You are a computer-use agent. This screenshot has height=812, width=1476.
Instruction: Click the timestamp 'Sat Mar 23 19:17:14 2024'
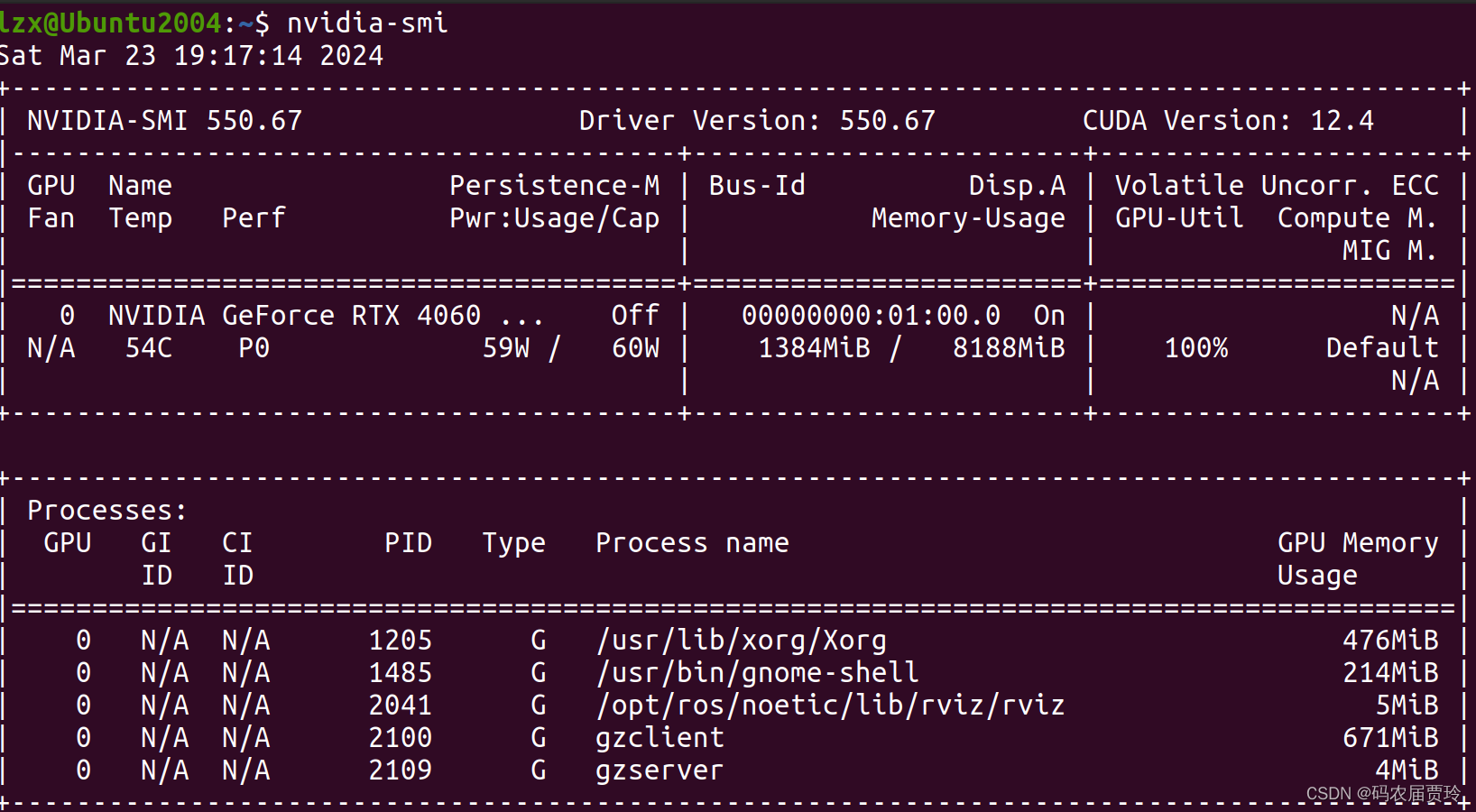point(191,56)
